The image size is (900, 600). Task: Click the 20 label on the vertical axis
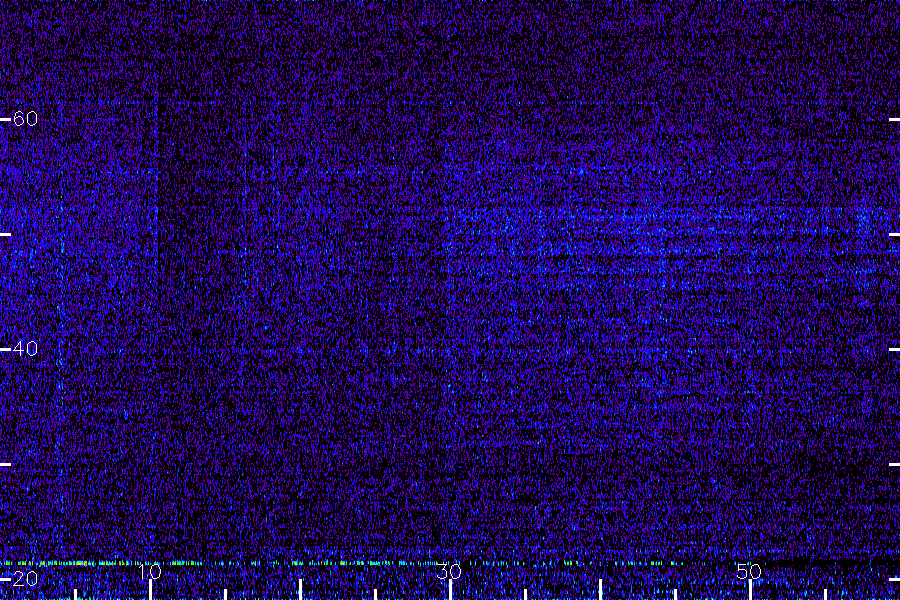(x=25, y=578)
